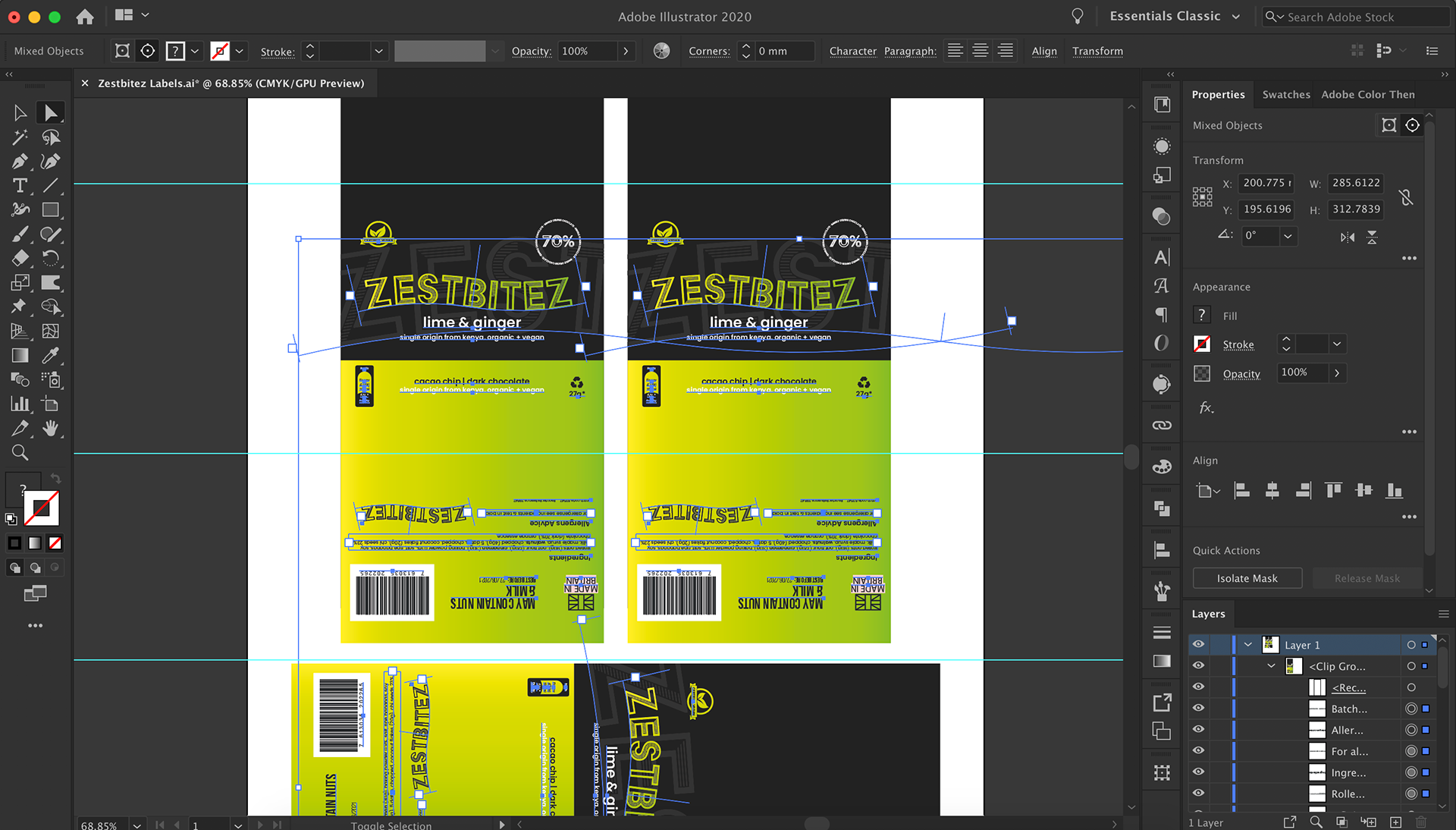Open Character panel link
1456x830 pixels.
pos(853,51)
